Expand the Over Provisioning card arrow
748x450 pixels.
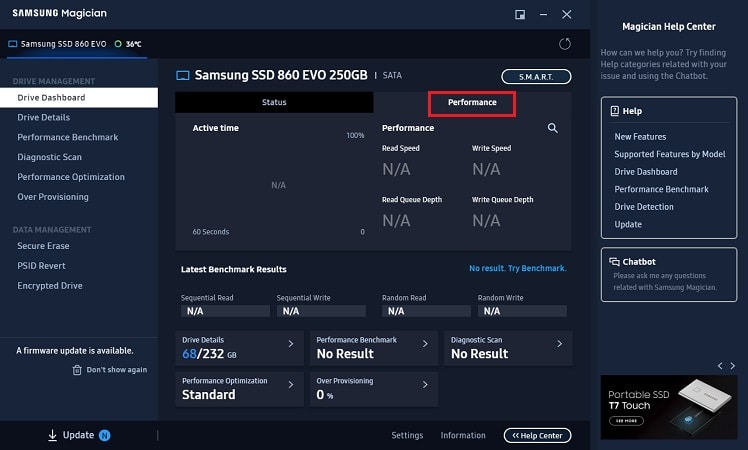pyautogui.click(x=425, y=385)
